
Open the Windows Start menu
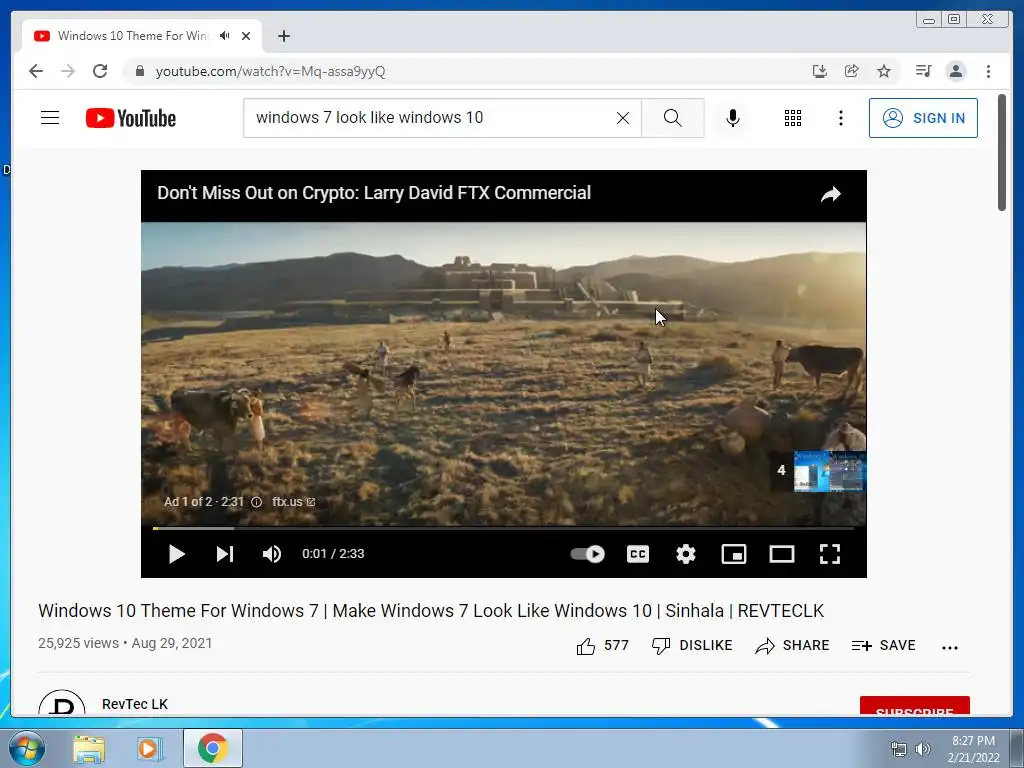point(27,748)
